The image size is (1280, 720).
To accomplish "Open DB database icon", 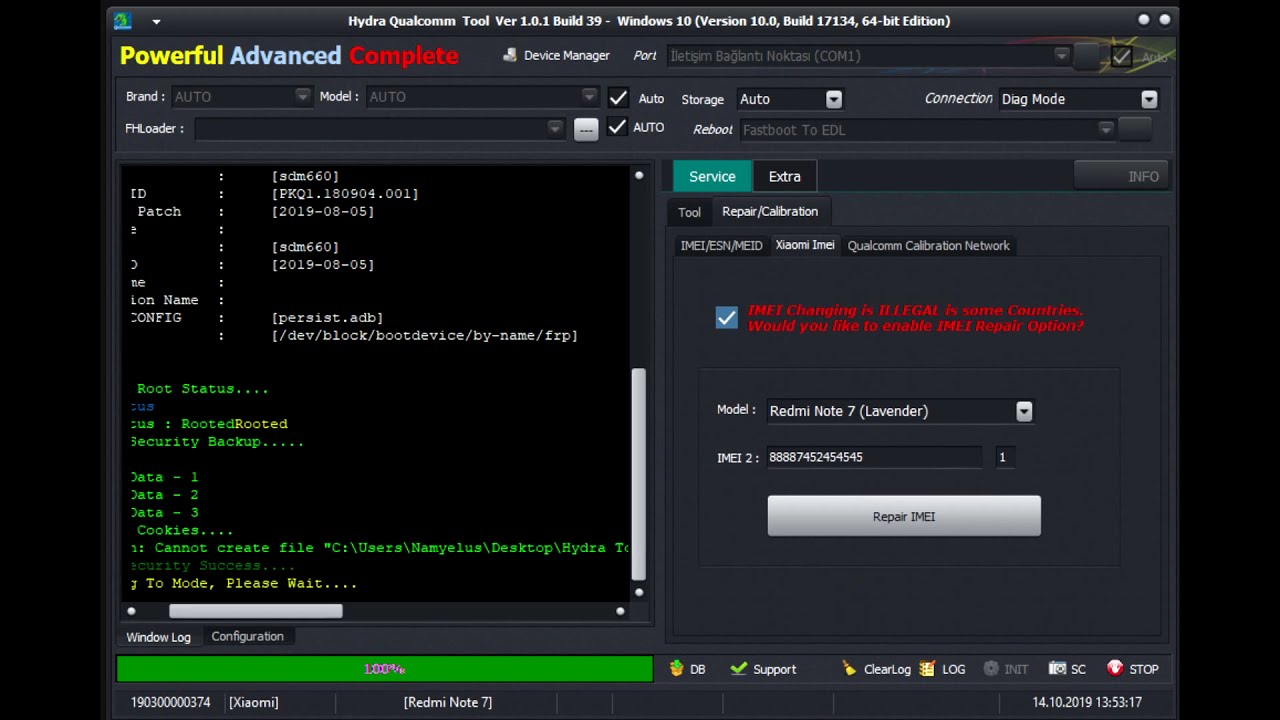I will [x=677, y=668].
